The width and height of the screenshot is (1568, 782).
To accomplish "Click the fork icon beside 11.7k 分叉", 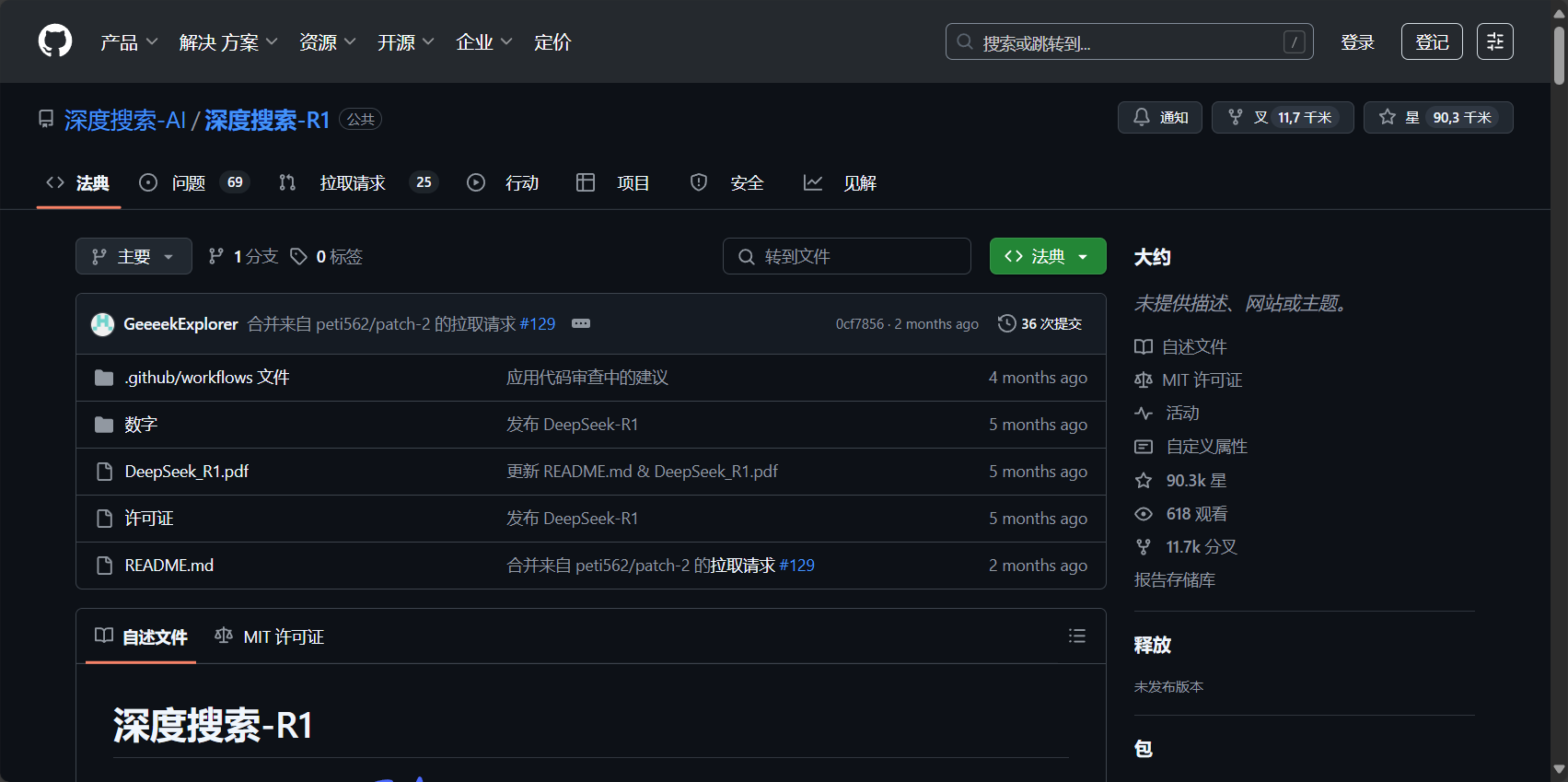I will point(1144,547).
